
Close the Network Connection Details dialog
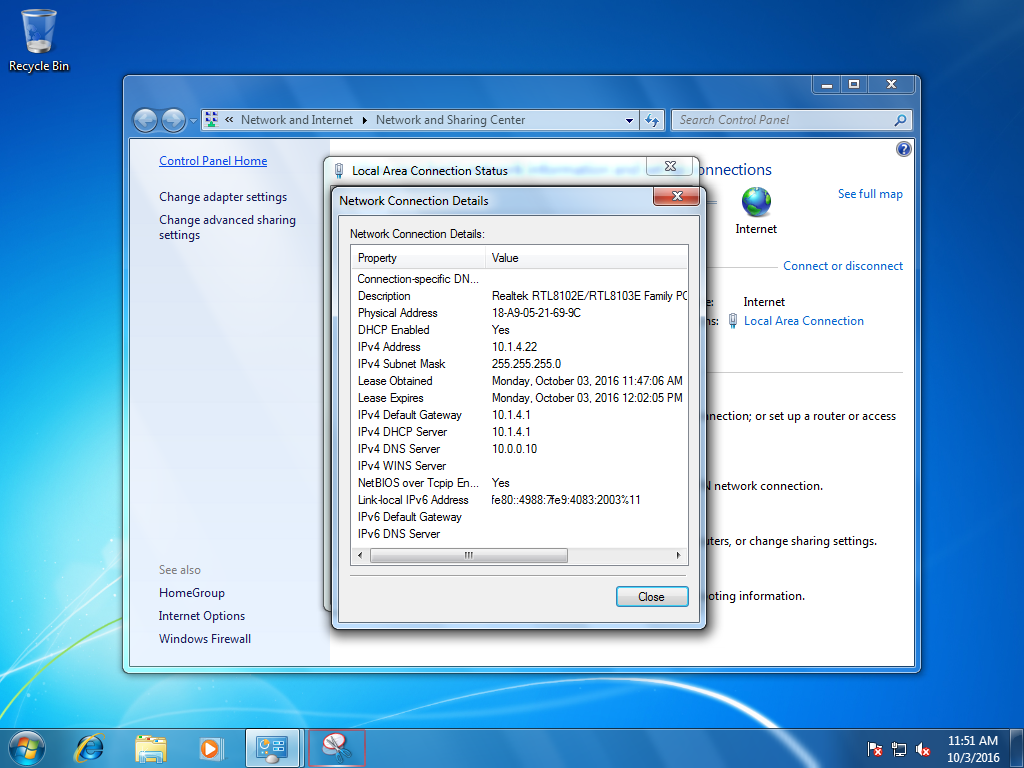click(x=677, y=196)
